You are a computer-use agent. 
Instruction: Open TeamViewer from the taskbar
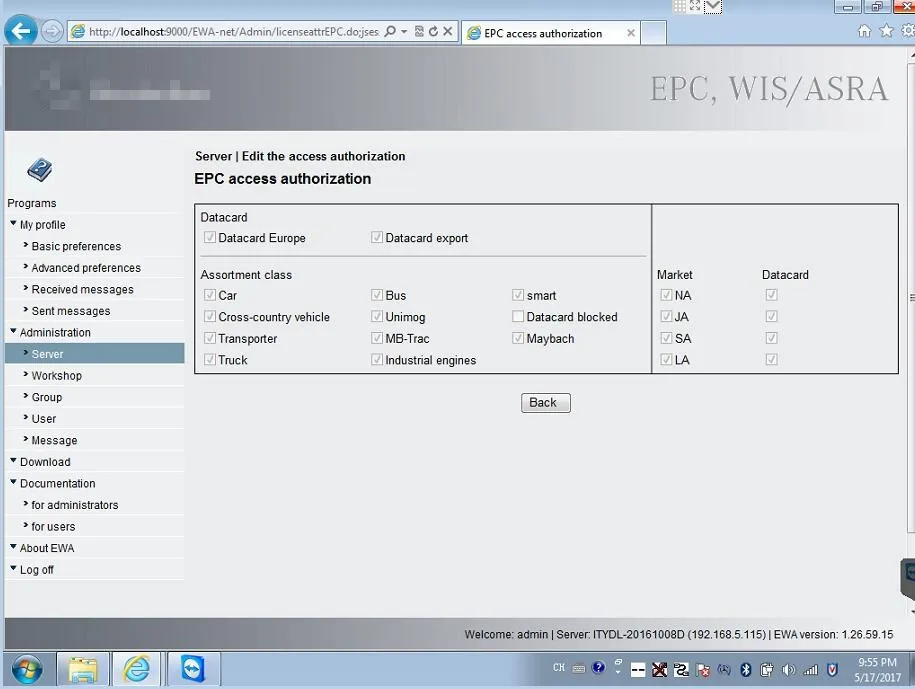click(x=193, y=669)
